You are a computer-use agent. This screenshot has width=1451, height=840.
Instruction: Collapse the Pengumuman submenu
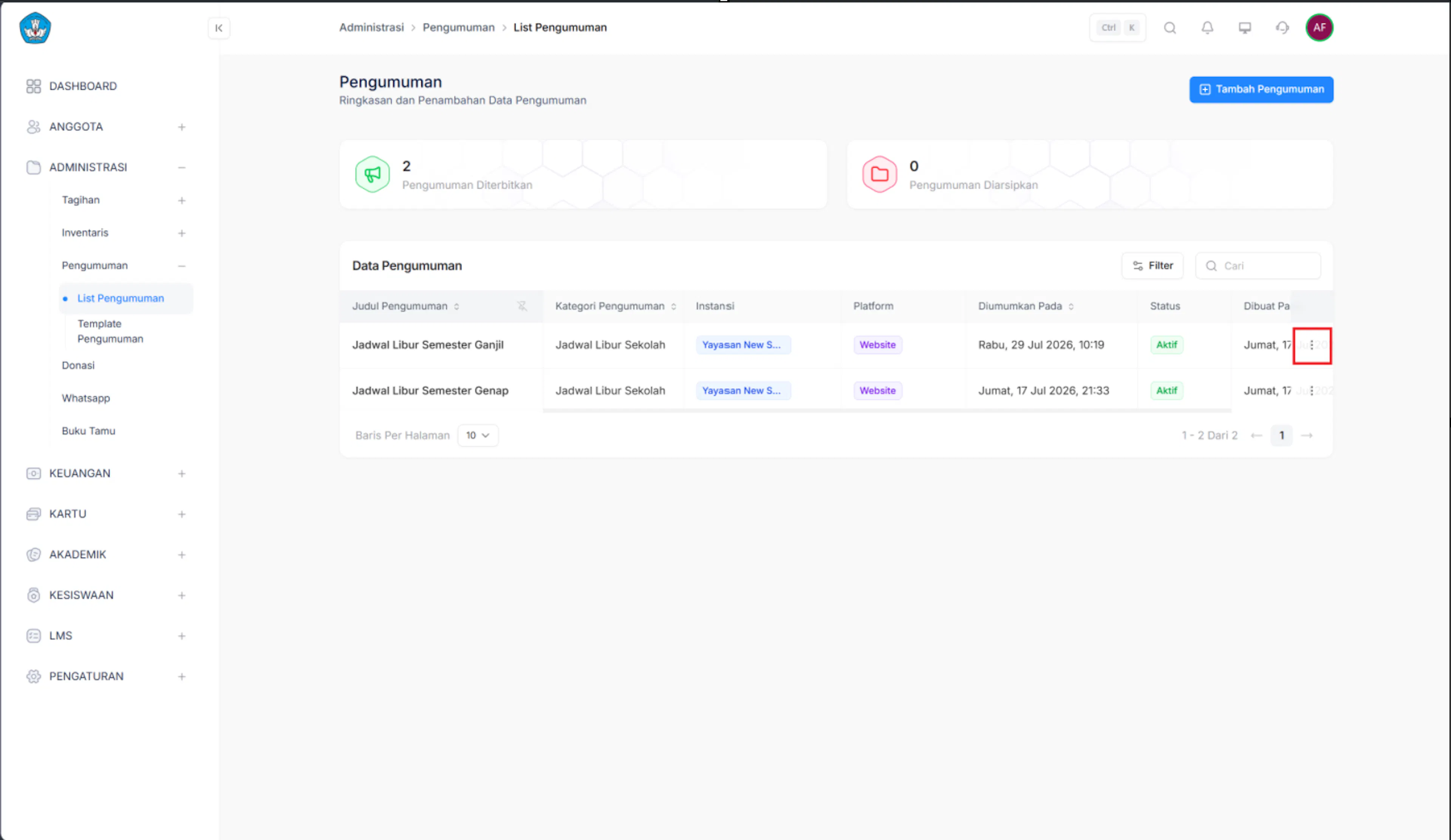click(x=181, y=266)
